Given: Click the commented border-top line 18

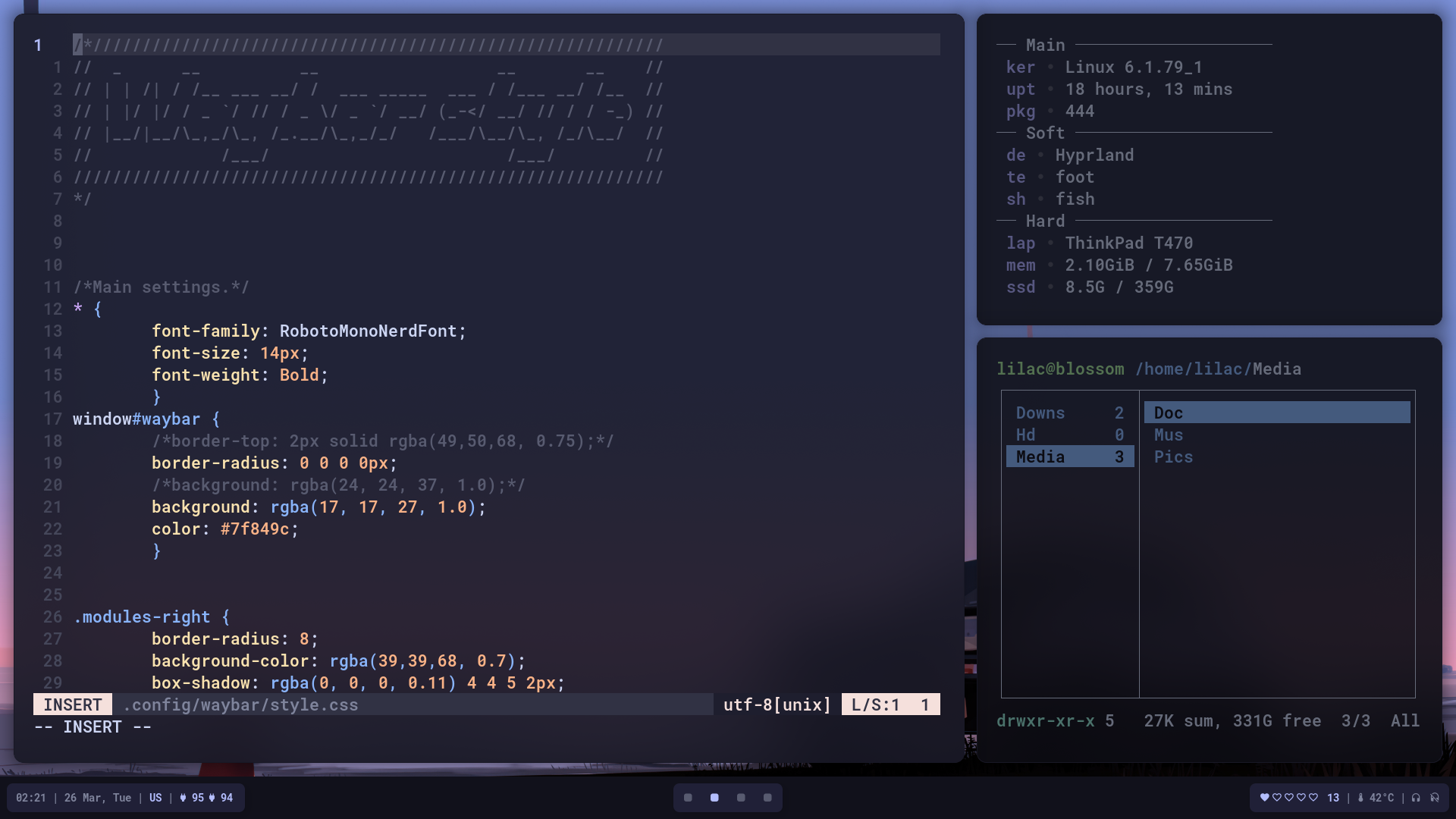Looking at the screenshot, I should (x=383, y=441).
